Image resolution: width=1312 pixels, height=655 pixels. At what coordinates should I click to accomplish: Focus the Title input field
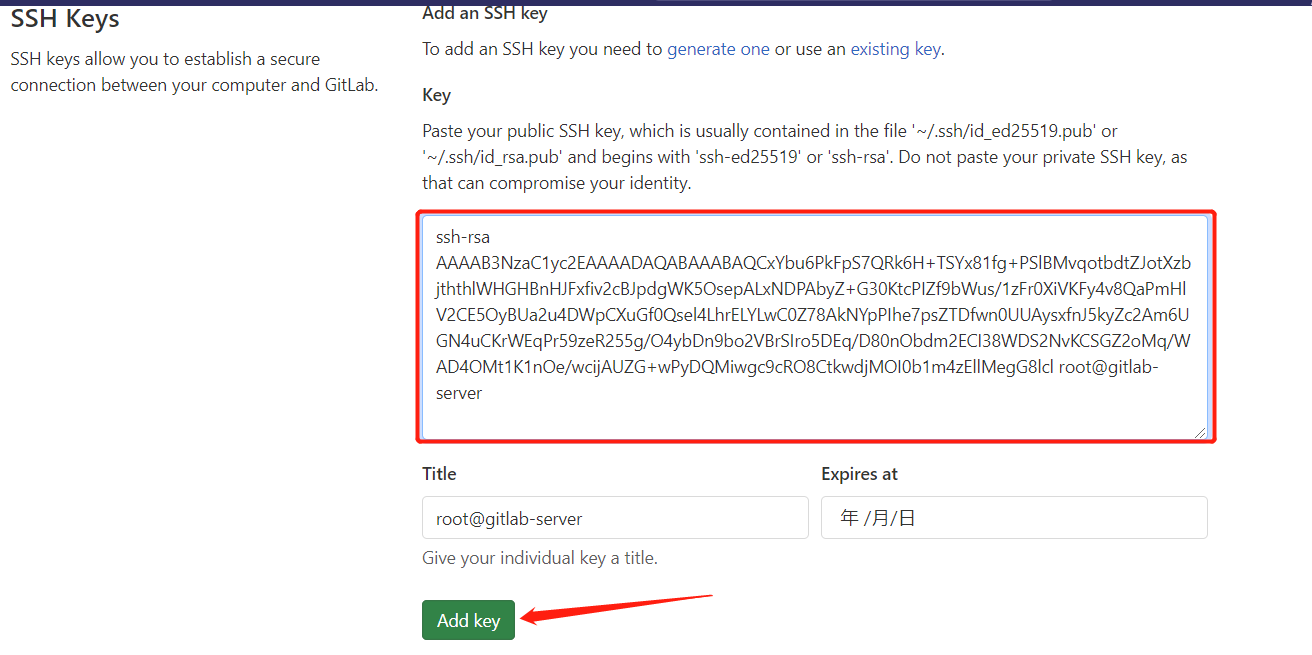pyautogui.click(x=615, y=518)
